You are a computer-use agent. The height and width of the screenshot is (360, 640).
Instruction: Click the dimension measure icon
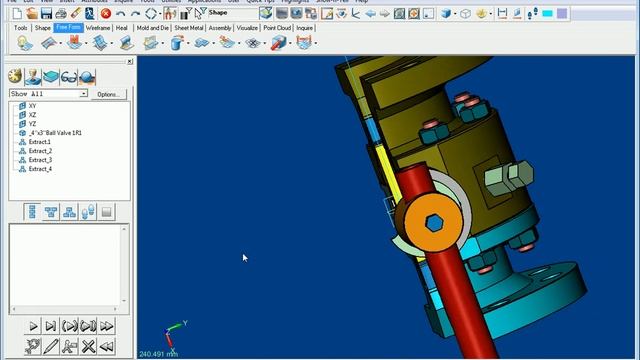(x=502, y=14)
